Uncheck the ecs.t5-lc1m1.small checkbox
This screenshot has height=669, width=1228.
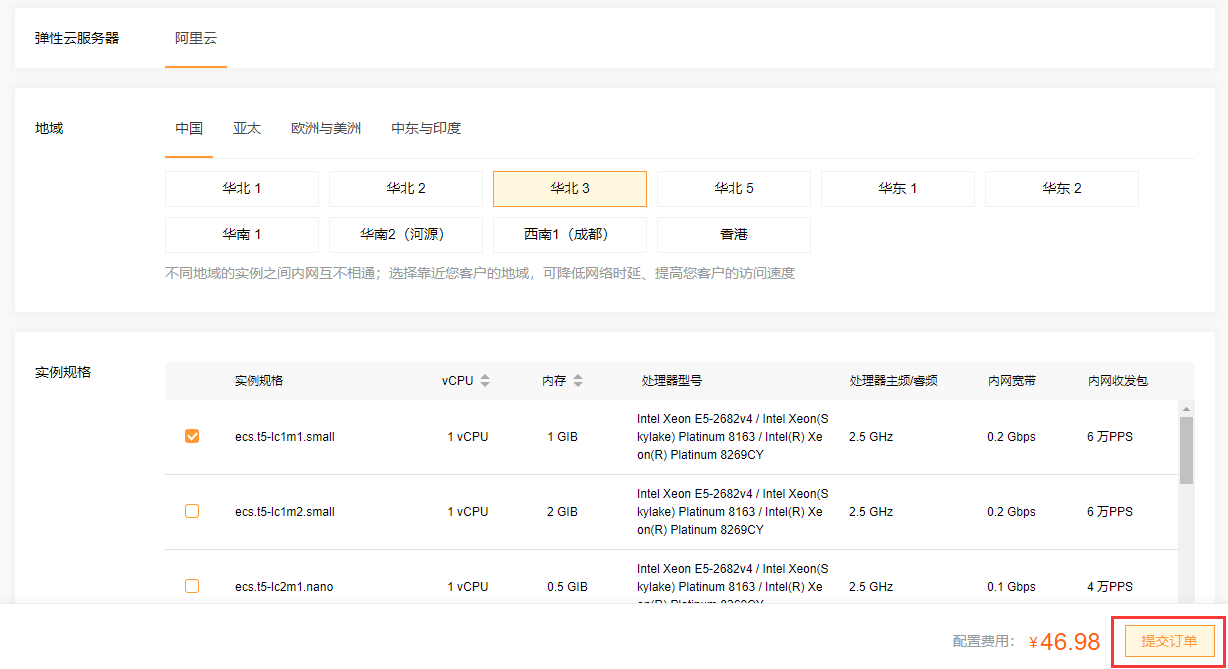click(x=192, y=436)
